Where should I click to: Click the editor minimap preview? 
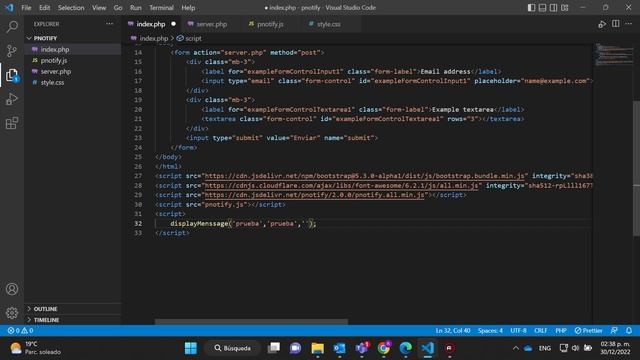(613, 54)
